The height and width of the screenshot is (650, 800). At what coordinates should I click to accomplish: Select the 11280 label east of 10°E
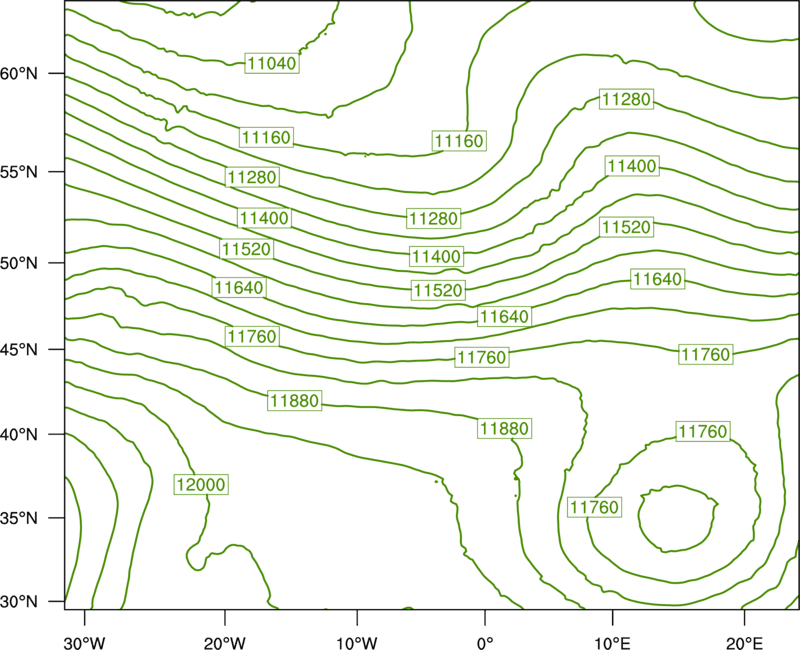tap(627, 98)
